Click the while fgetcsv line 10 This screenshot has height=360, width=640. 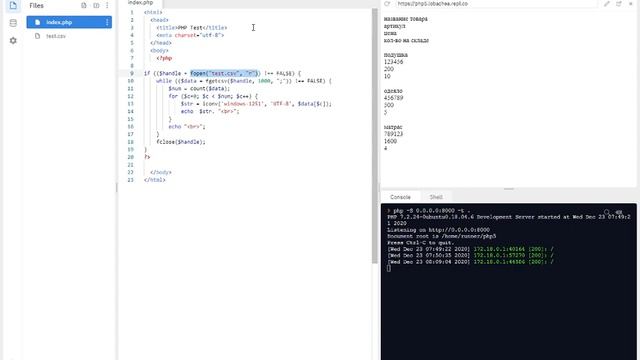[244, 81]
